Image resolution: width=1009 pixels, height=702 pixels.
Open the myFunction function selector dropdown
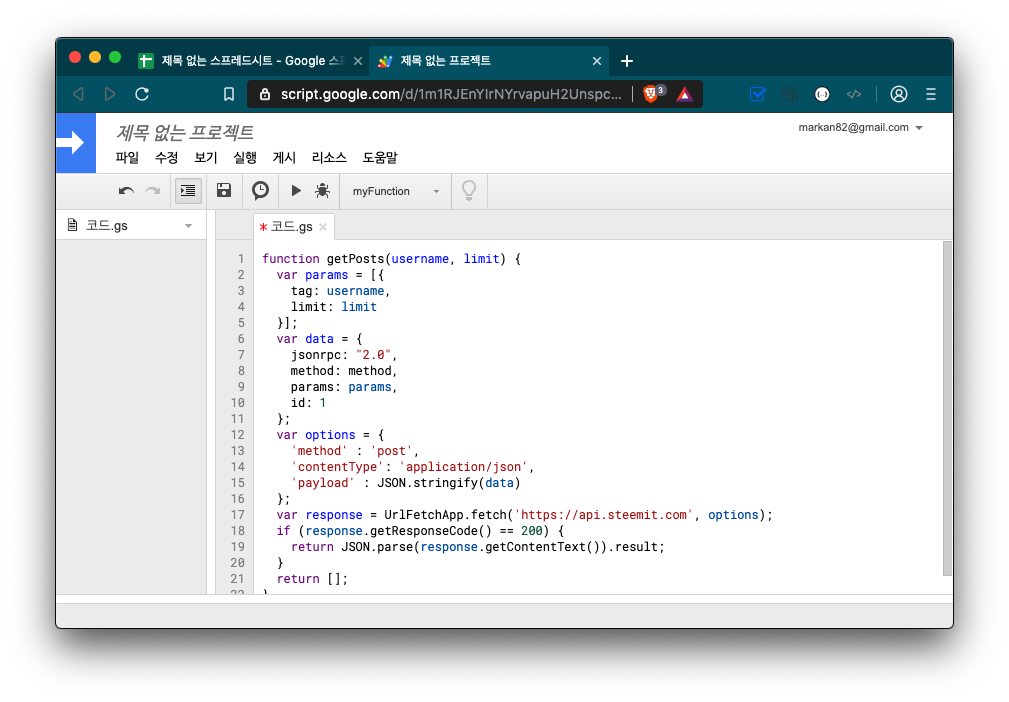396,191
